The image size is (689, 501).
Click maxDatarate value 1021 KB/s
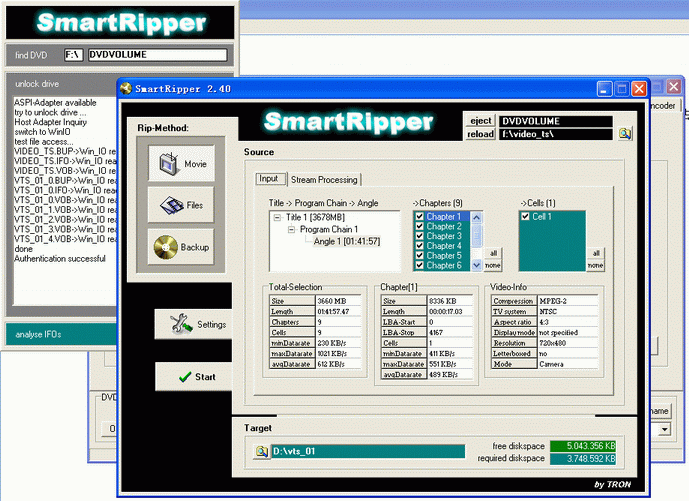[338, 354]
